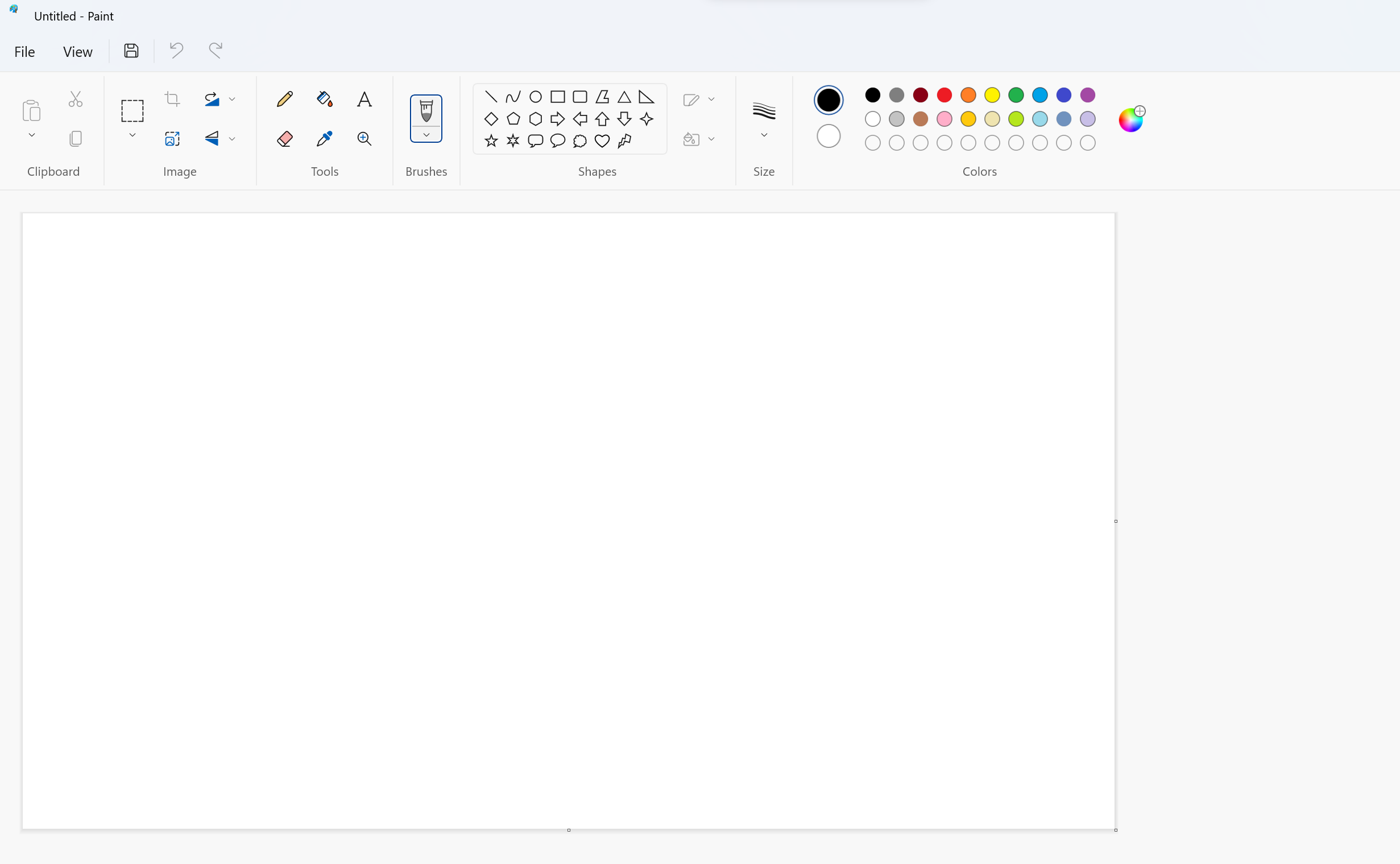
Task: Click the Save button
Action: point(131,50)
